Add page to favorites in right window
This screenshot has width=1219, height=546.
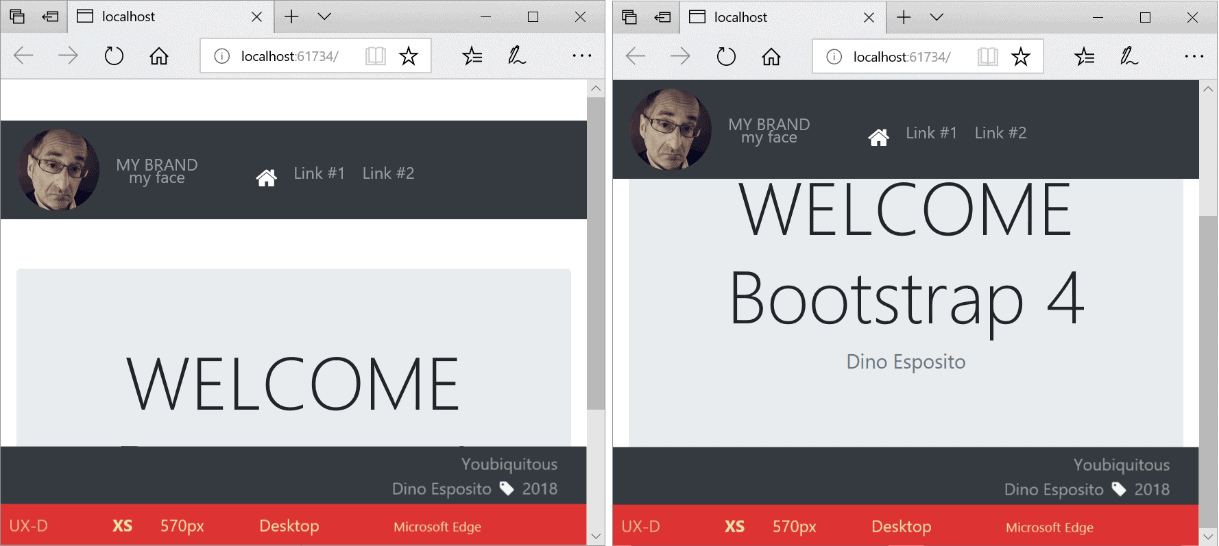point(1020,56)
